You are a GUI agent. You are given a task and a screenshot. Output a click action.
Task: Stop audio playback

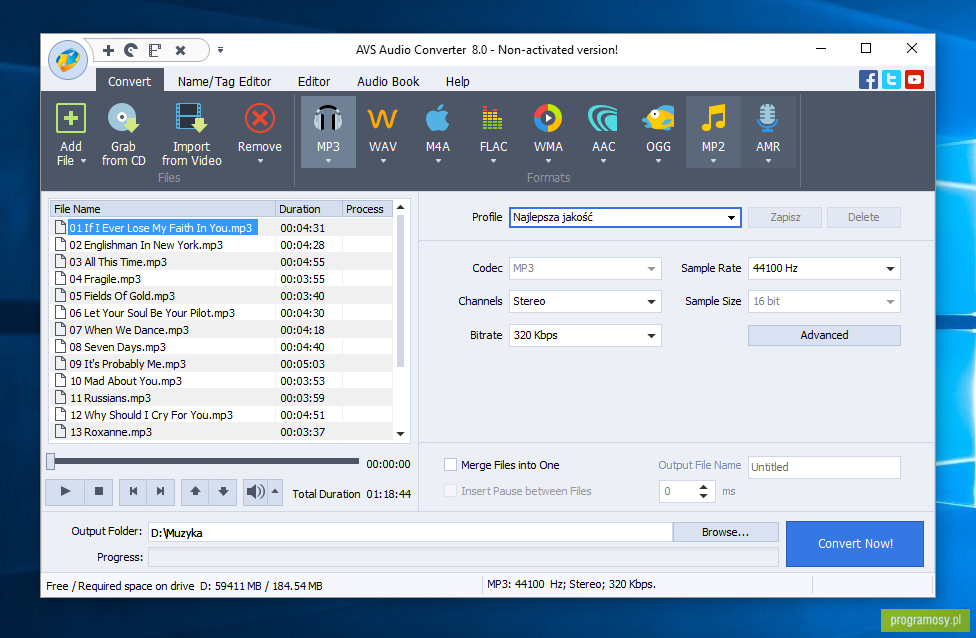(x=98, y=492)
